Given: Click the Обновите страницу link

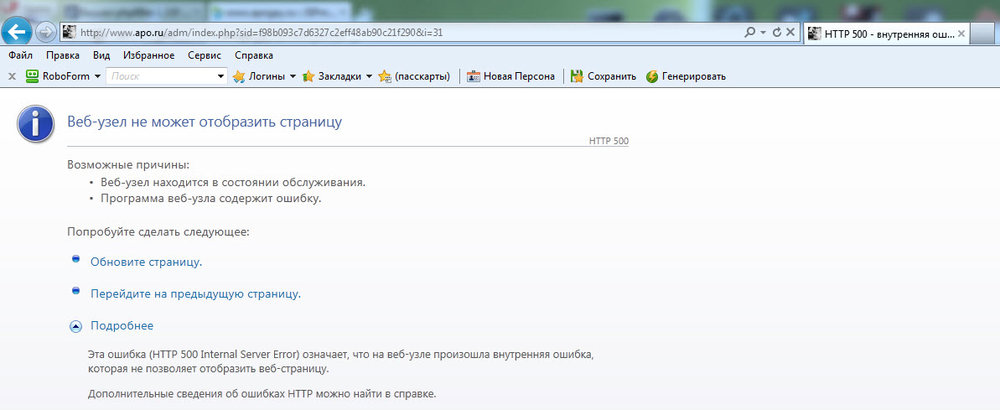Looking at the screenshot, I should point(146,262).
